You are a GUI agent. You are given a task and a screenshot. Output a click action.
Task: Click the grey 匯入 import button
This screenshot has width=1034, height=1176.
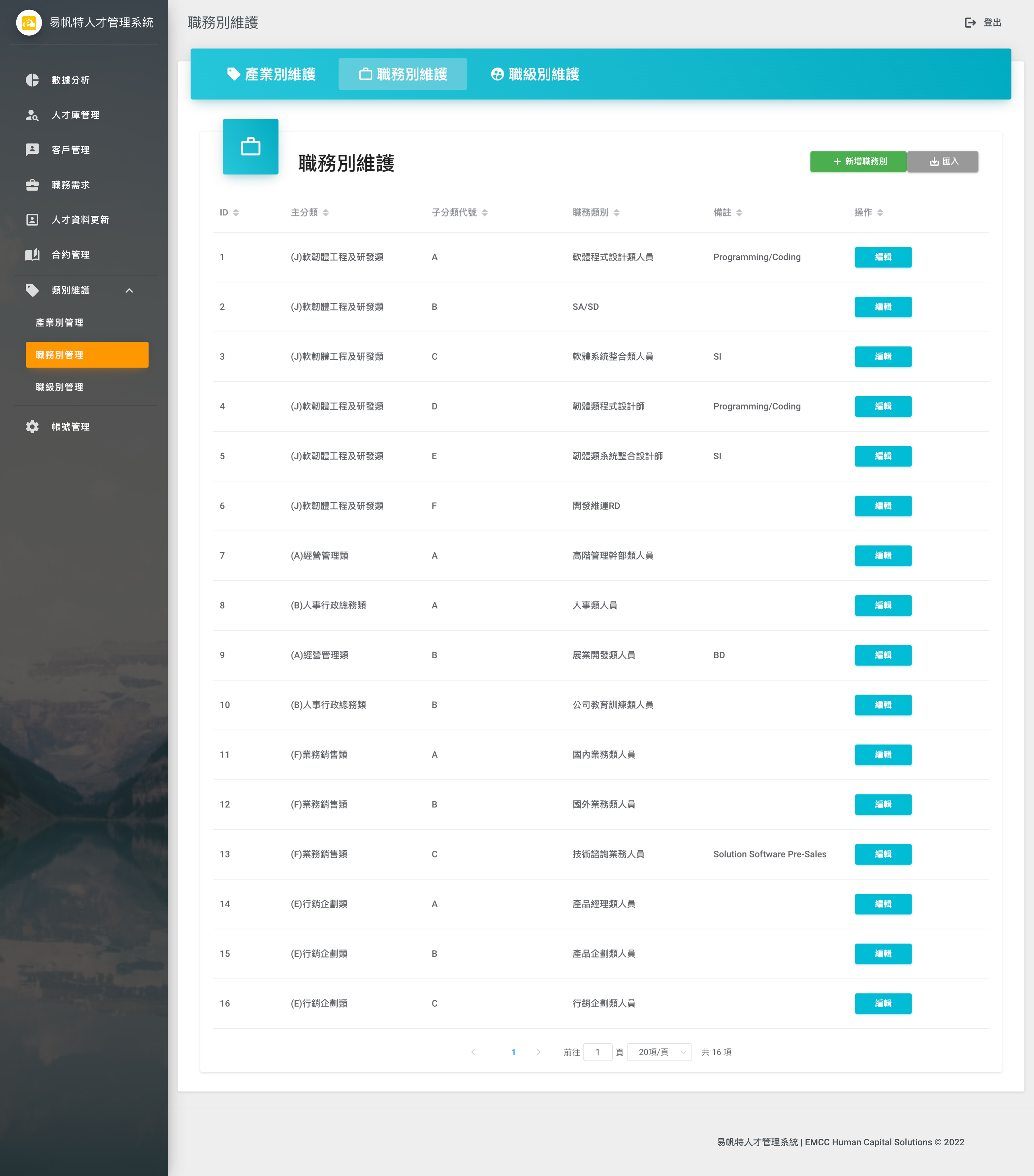[x=943, y=162]
